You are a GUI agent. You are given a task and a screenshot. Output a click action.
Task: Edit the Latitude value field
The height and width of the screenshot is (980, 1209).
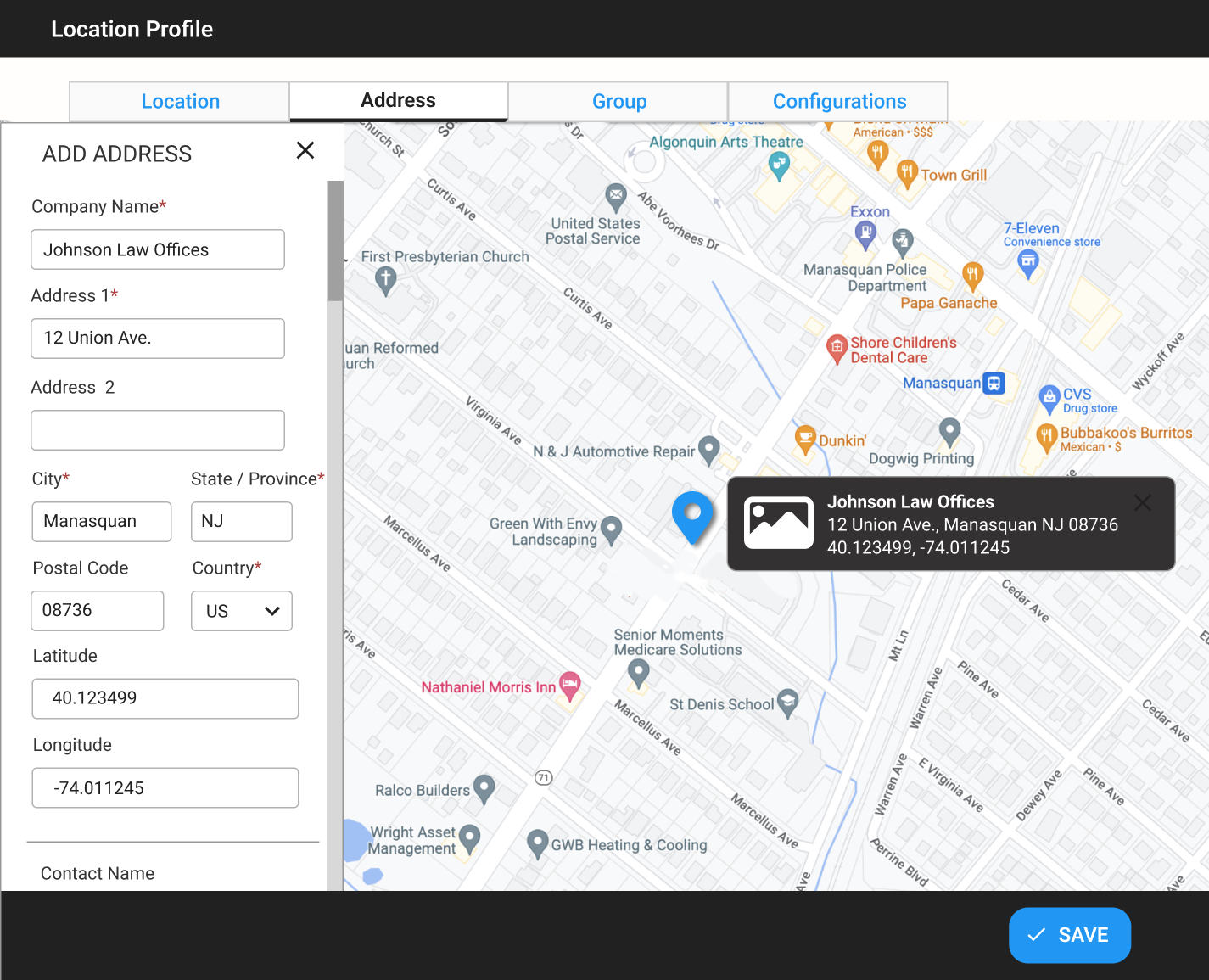click(x=165, y=698)
